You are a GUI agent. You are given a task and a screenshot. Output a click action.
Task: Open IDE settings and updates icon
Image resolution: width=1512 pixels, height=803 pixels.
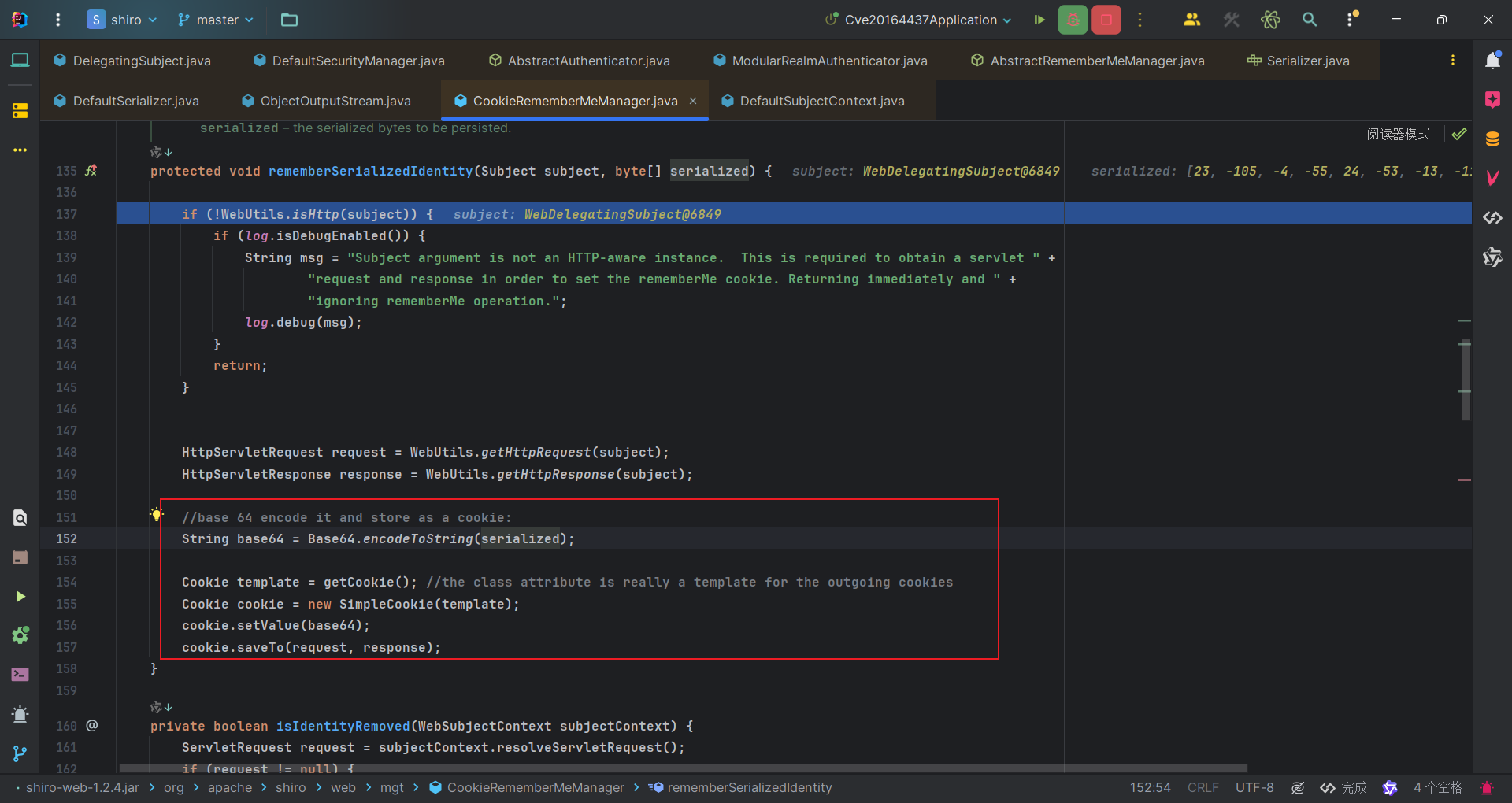point(1351,20)
